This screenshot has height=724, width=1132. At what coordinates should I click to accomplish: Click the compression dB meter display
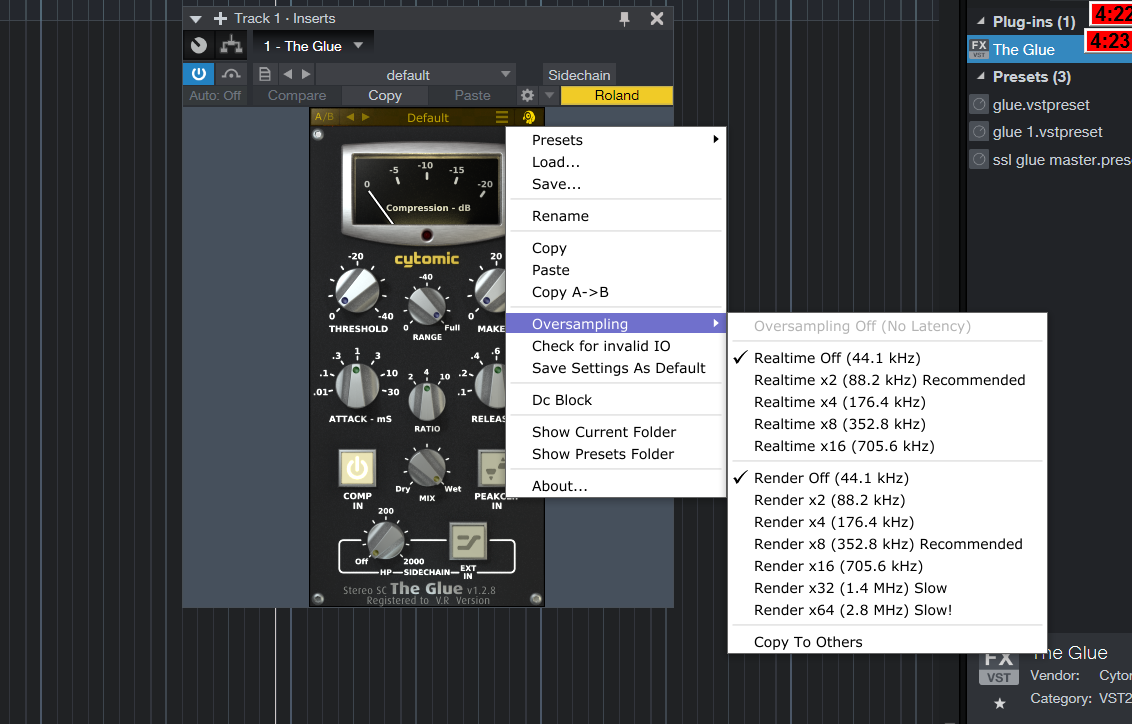427,190
